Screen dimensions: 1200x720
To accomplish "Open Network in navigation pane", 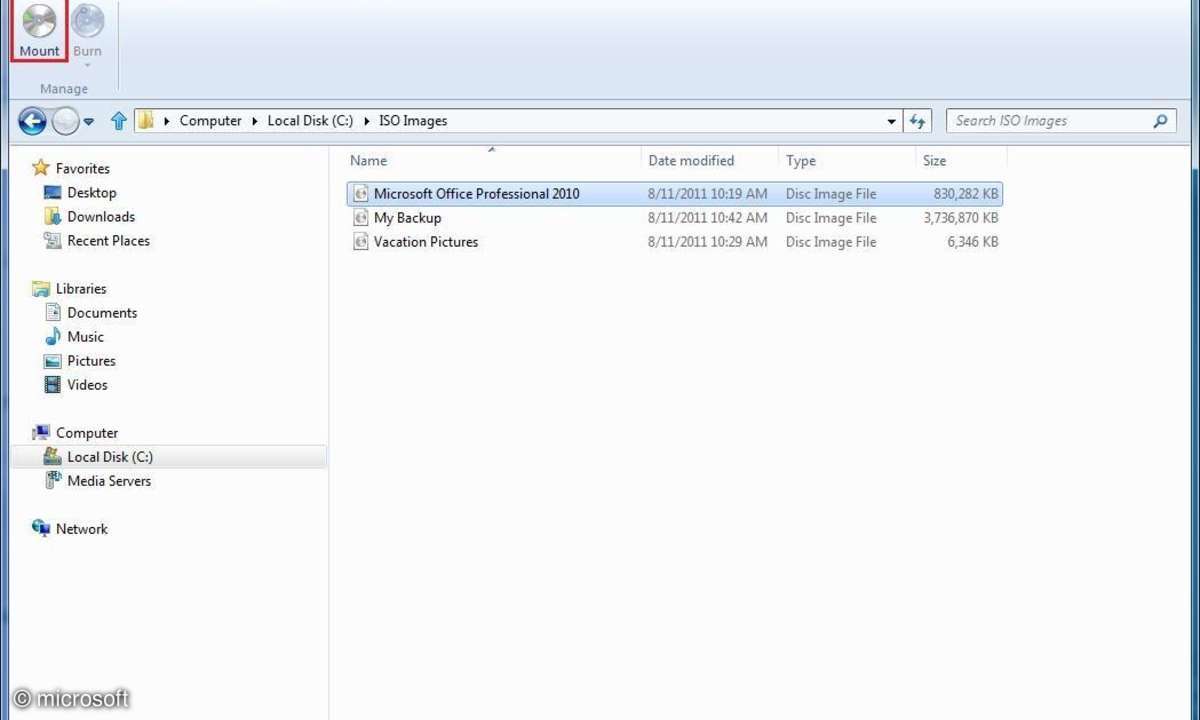I will pos(81,529).
